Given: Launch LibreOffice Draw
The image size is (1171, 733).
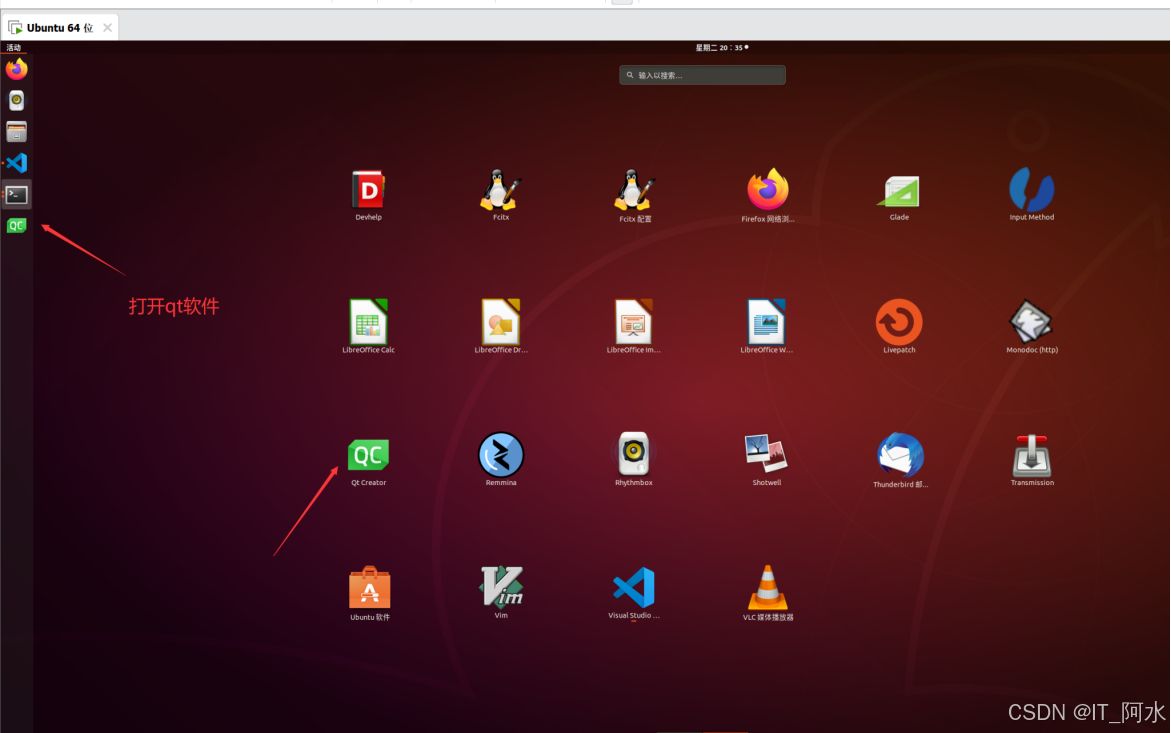Looking at the screenshot, I should coord(500,322).
